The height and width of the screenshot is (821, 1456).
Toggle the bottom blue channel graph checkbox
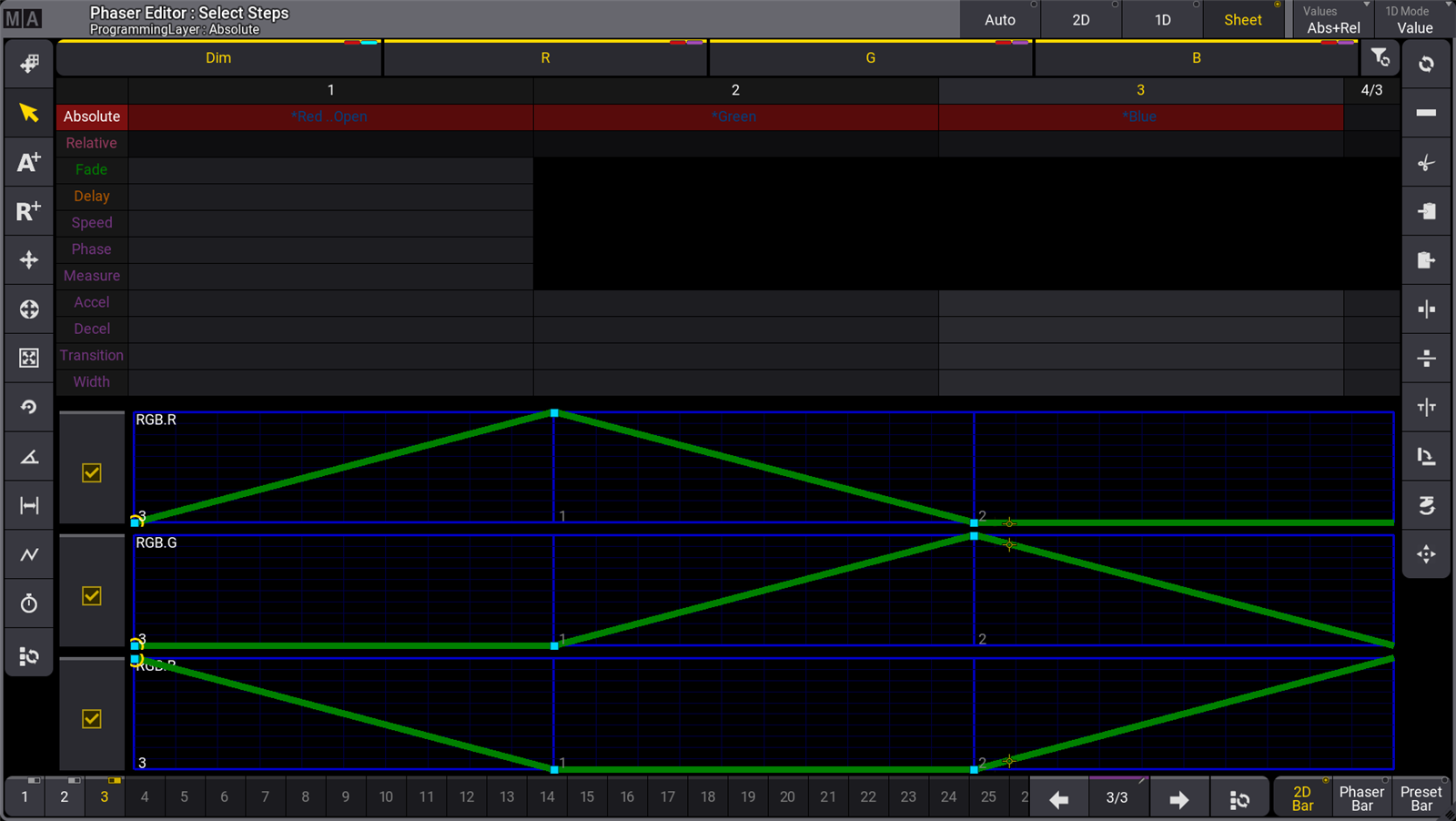[92, 718]
